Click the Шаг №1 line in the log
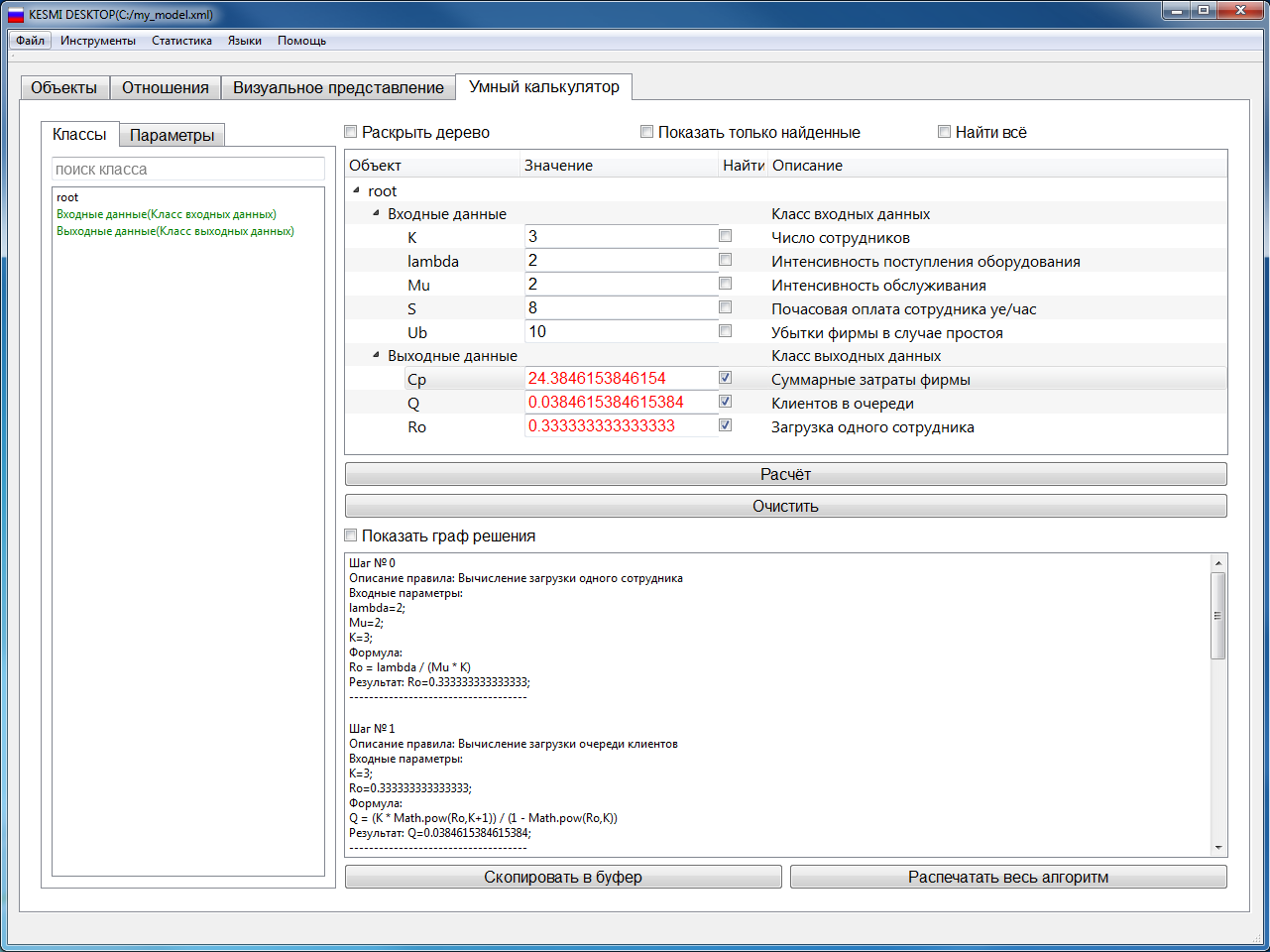Image resolution: width=1270 pixels, height=952 pixels. [372, 728]
